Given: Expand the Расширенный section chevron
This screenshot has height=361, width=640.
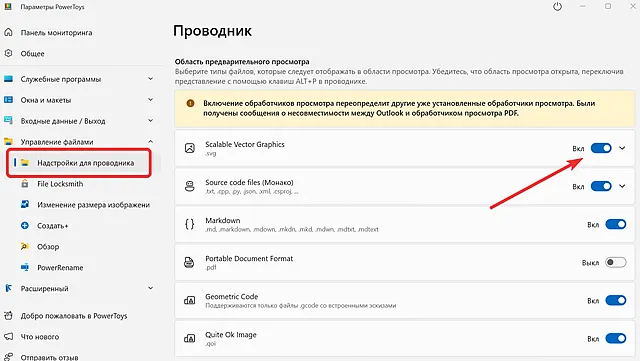Looking at the screenshot, I should click(150, 288).
